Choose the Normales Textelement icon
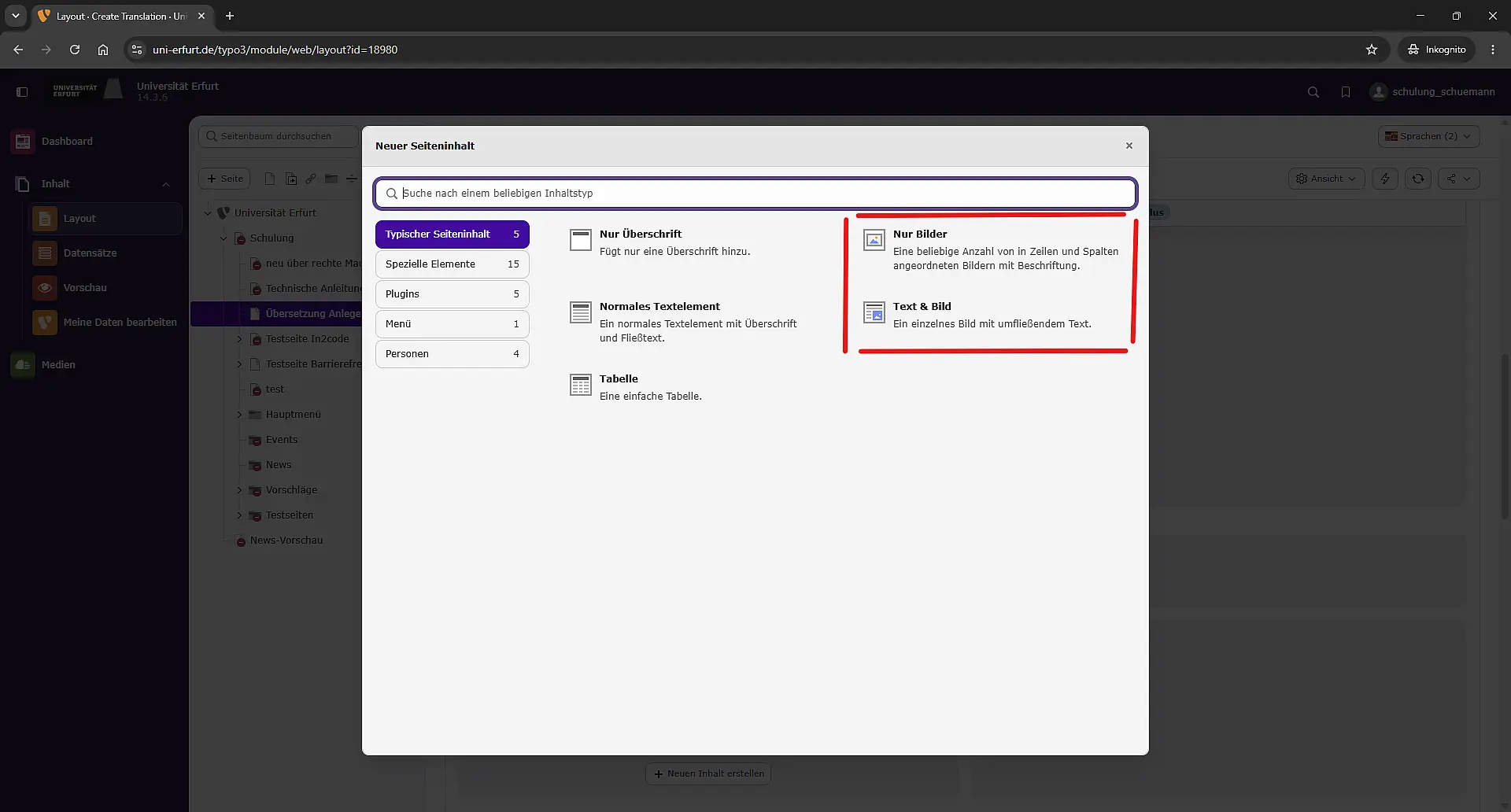The width and height of the screenshot is (1511, 812). [x=581, y=312]
